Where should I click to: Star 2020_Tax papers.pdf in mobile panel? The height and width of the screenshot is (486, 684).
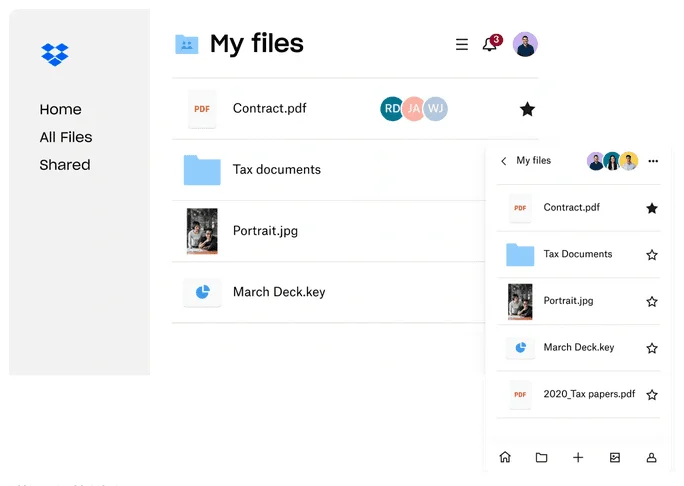pyautogui.click(x=652, y=395)
